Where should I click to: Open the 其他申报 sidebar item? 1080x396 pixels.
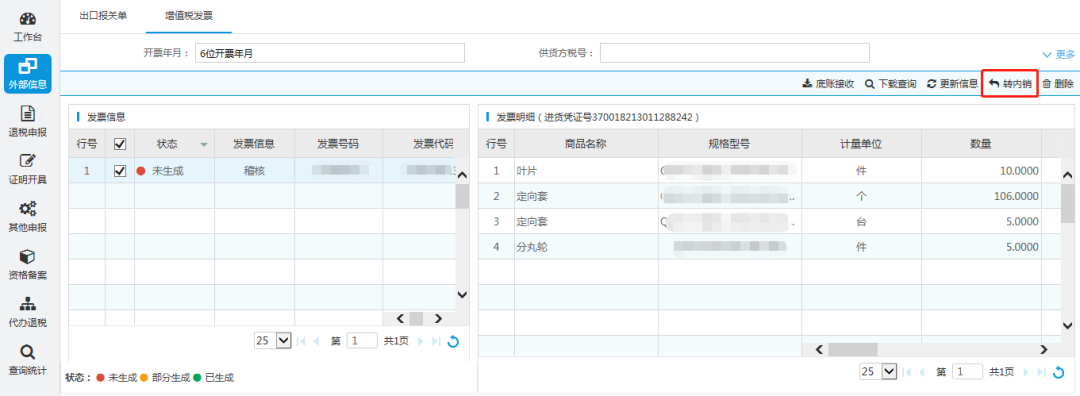28,217
